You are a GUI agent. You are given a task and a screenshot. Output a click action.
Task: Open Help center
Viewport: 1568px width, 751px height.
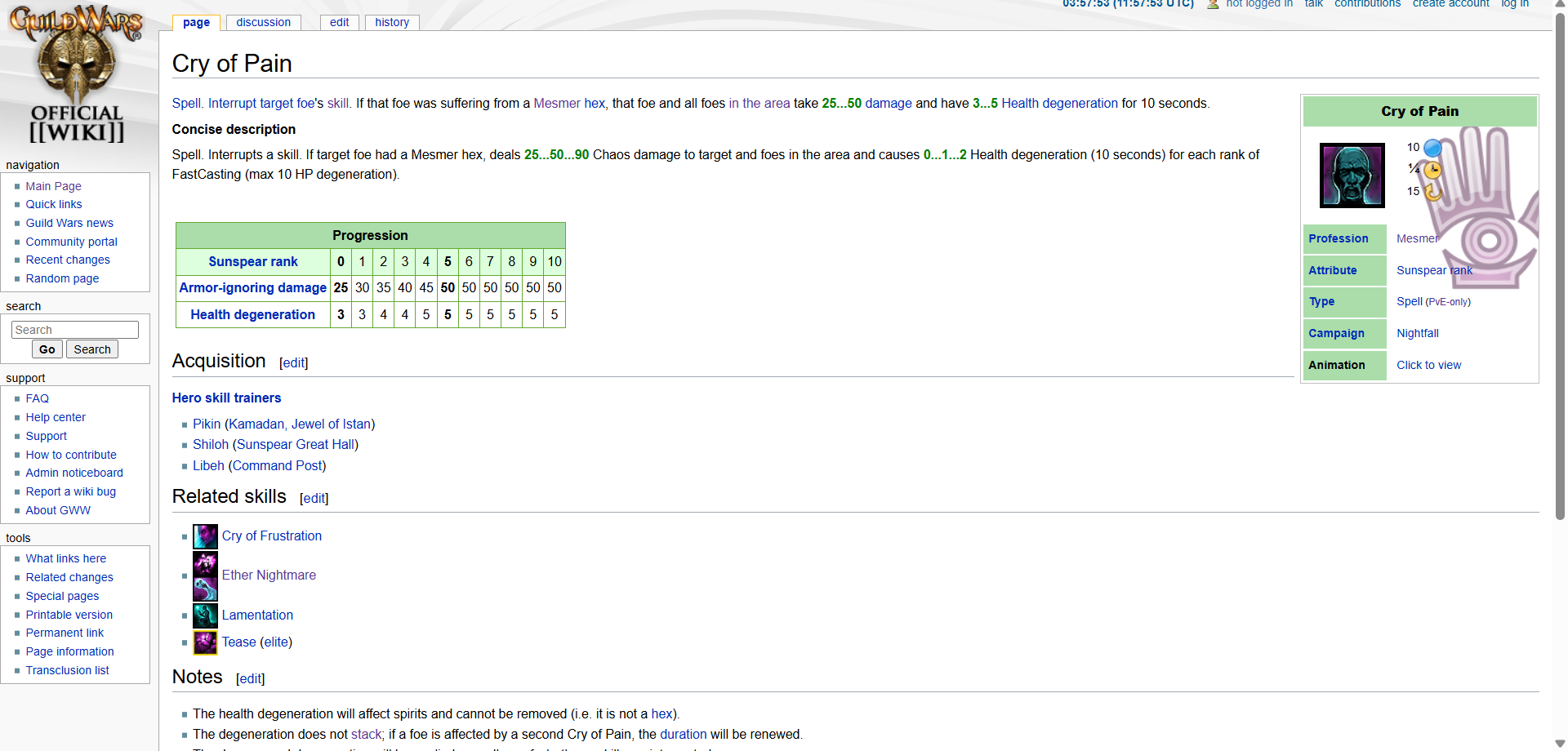pyautogui.click(x=56, y=417)
